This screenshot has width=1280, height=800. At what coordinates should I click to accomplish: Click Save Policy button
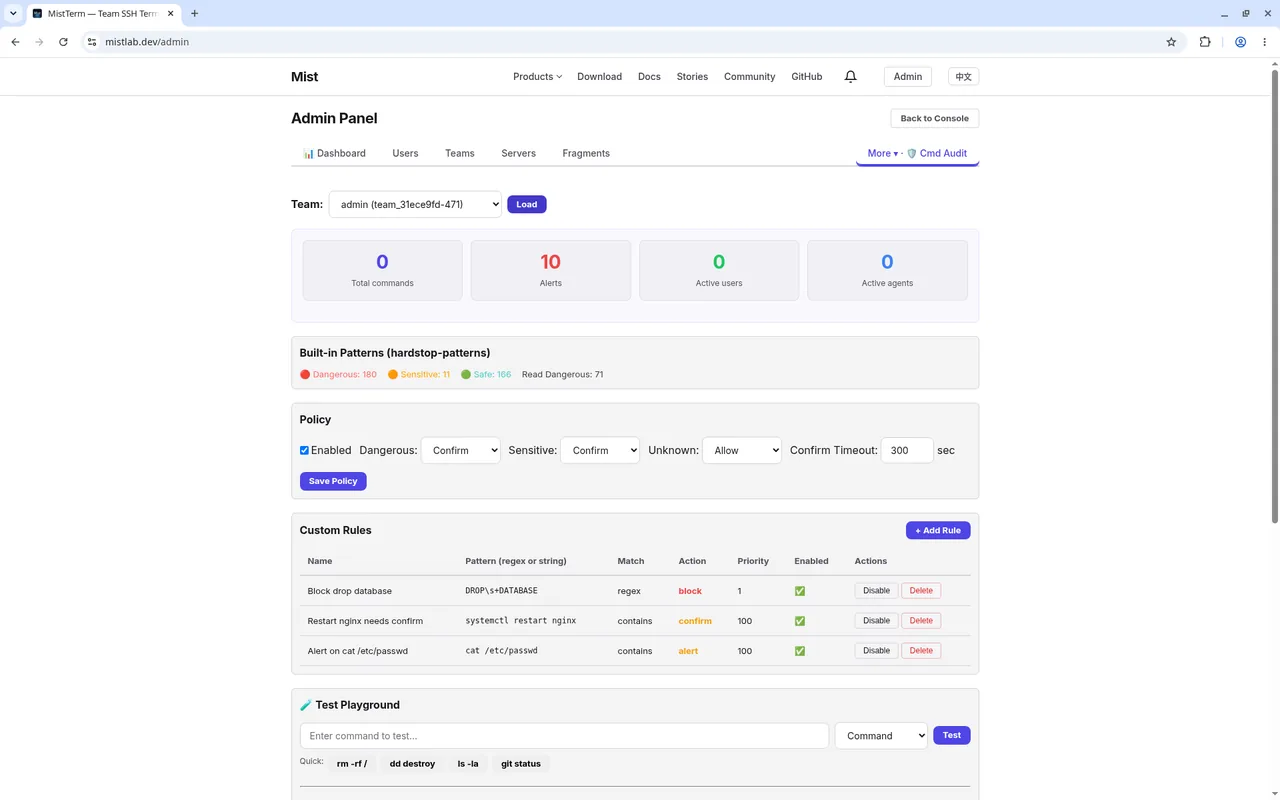(x=333, y=481)
